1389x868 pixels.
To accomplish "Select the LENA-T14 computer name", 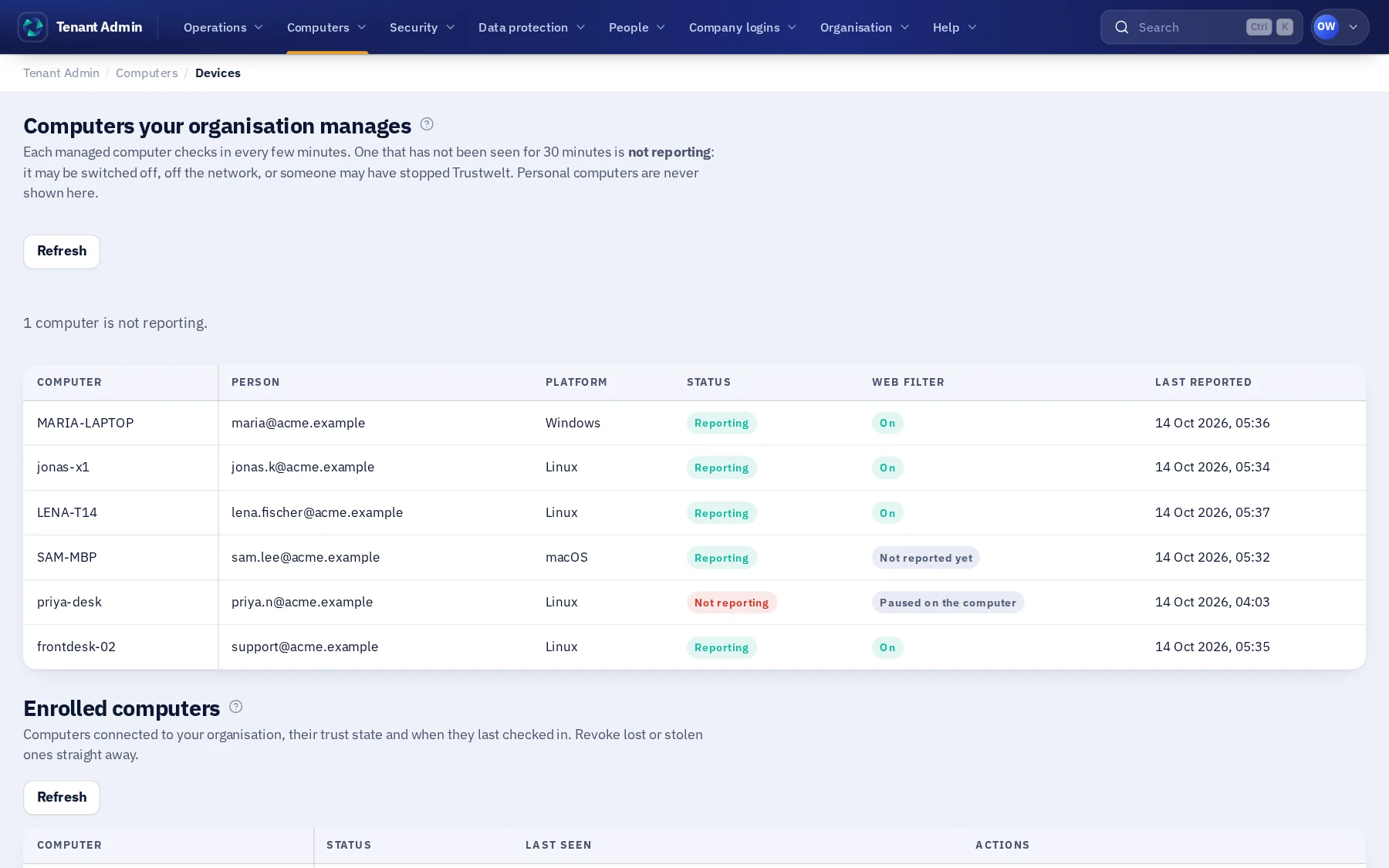I will click(67, 512).
